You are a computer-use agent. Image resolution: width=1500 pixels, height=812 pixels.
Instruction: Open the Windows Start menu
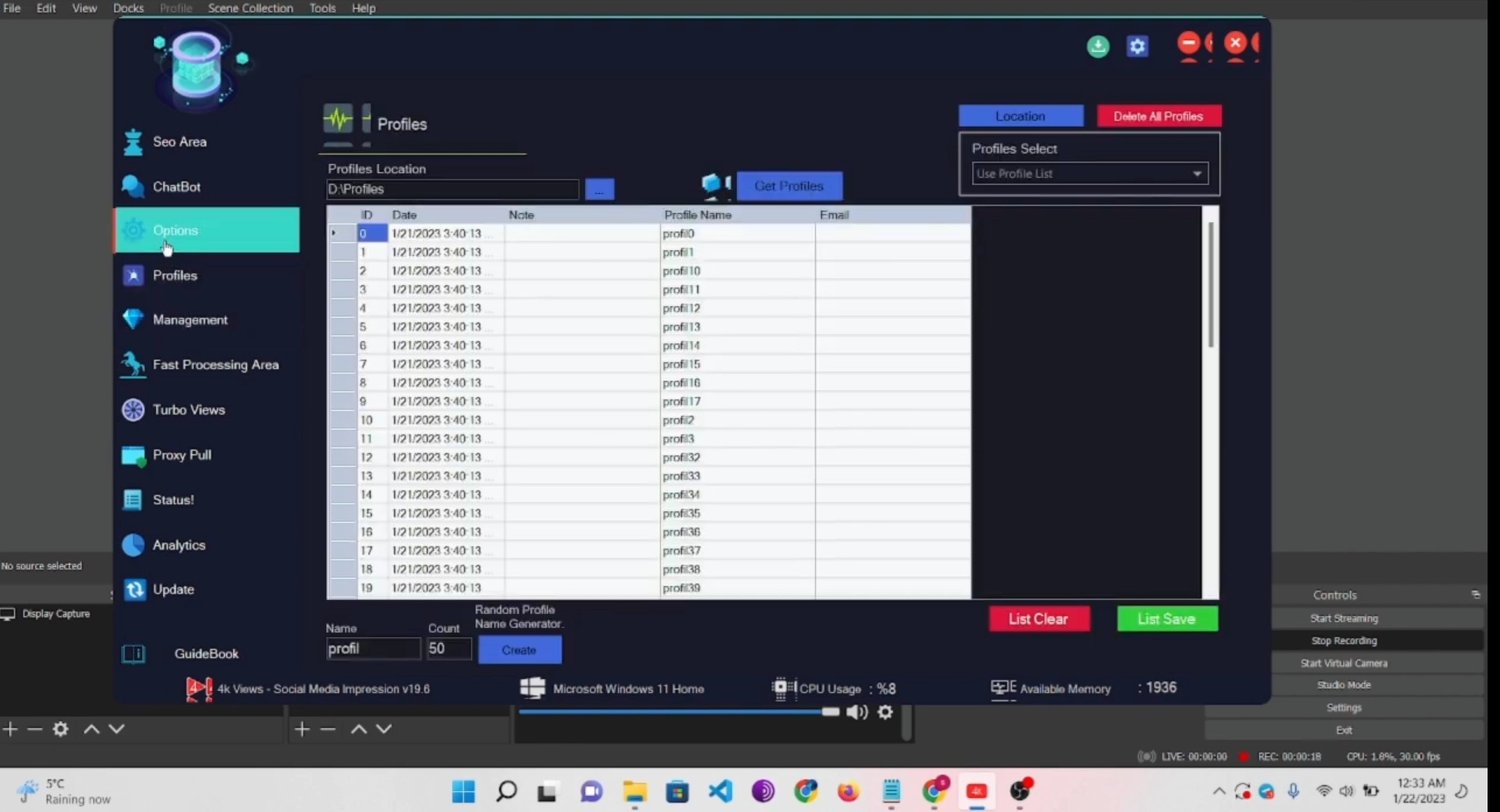pos(463,792)
